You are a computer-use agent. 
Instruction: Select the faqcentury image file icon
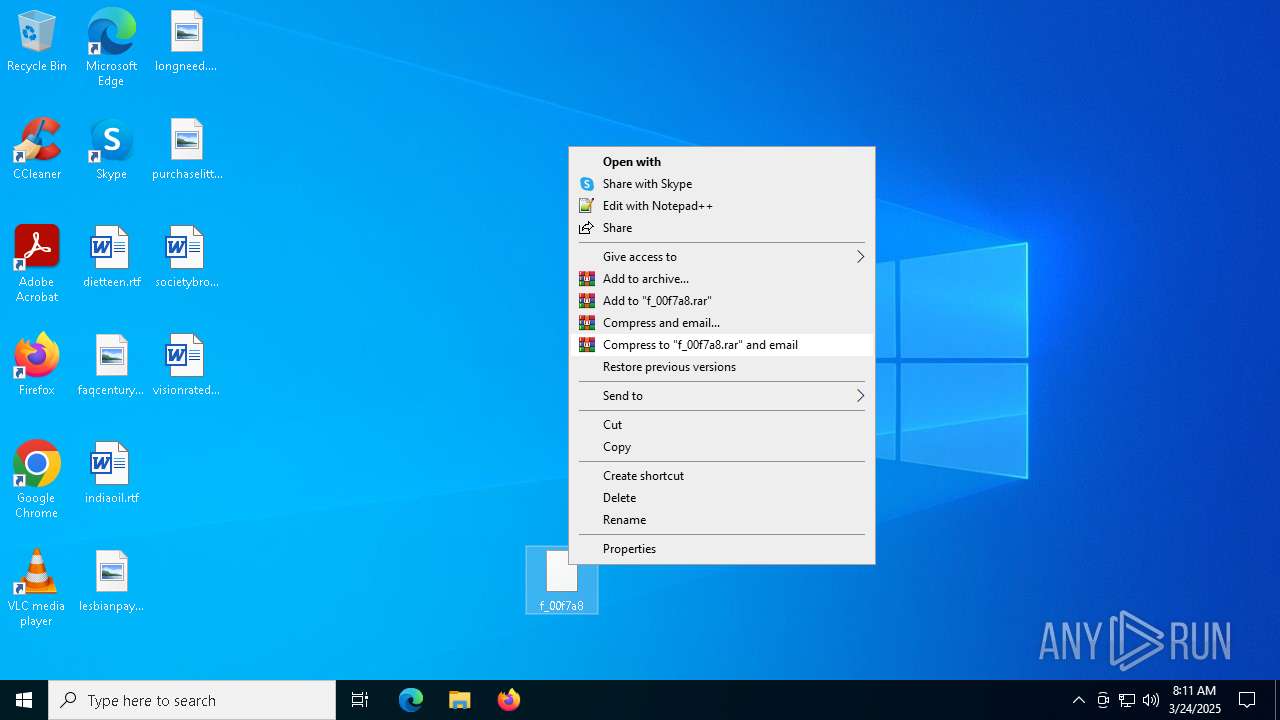[111, 365]
